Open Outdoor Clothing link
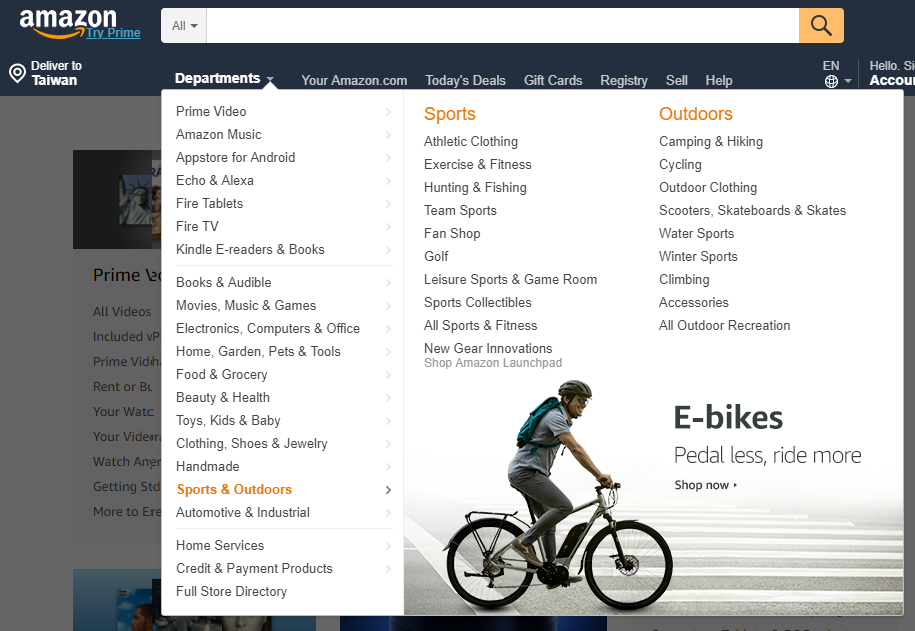This screenshot has height=631, width=915. coord(708,187)
